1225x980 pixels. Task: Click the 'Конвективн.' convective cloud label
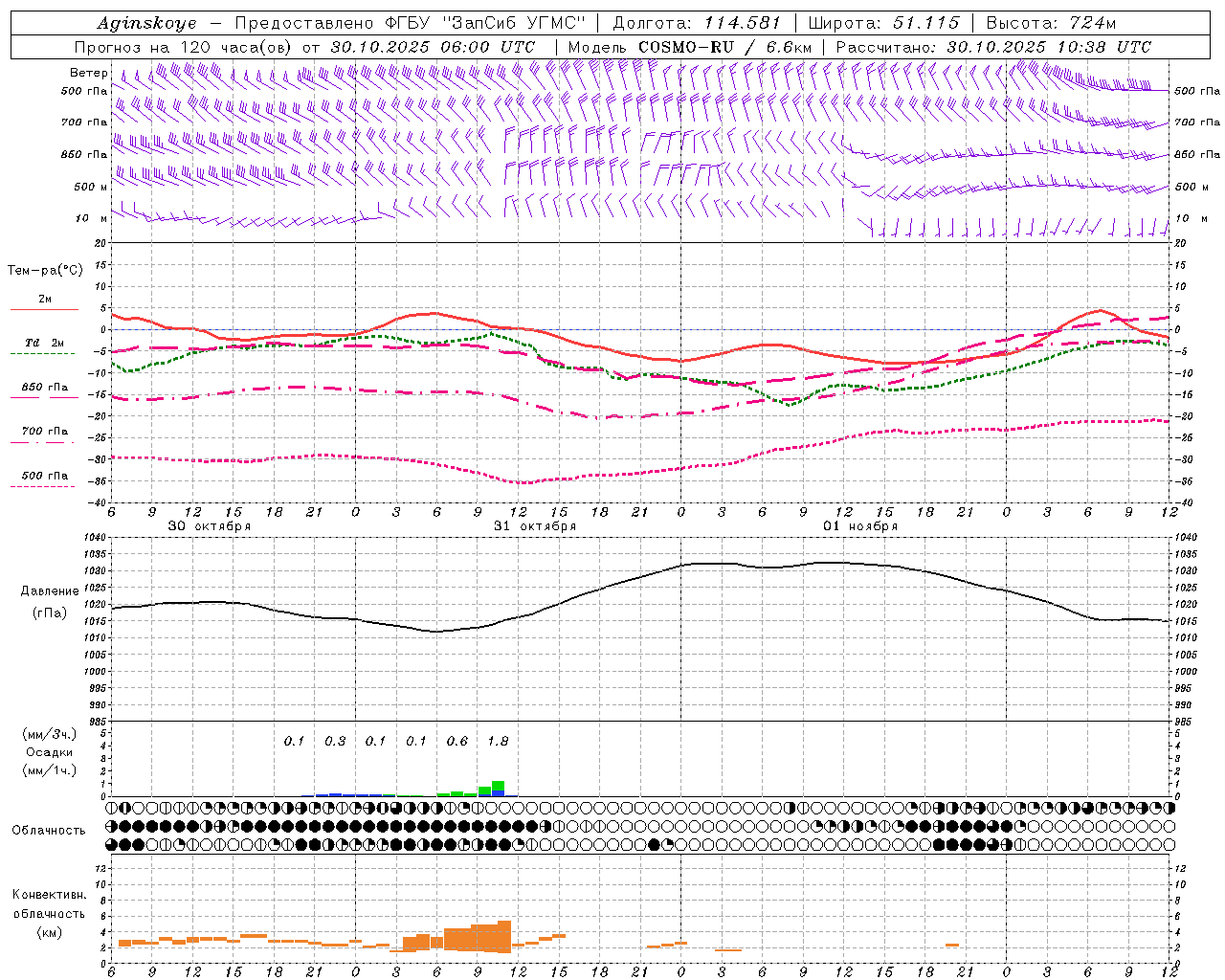[x=49, y=895]
